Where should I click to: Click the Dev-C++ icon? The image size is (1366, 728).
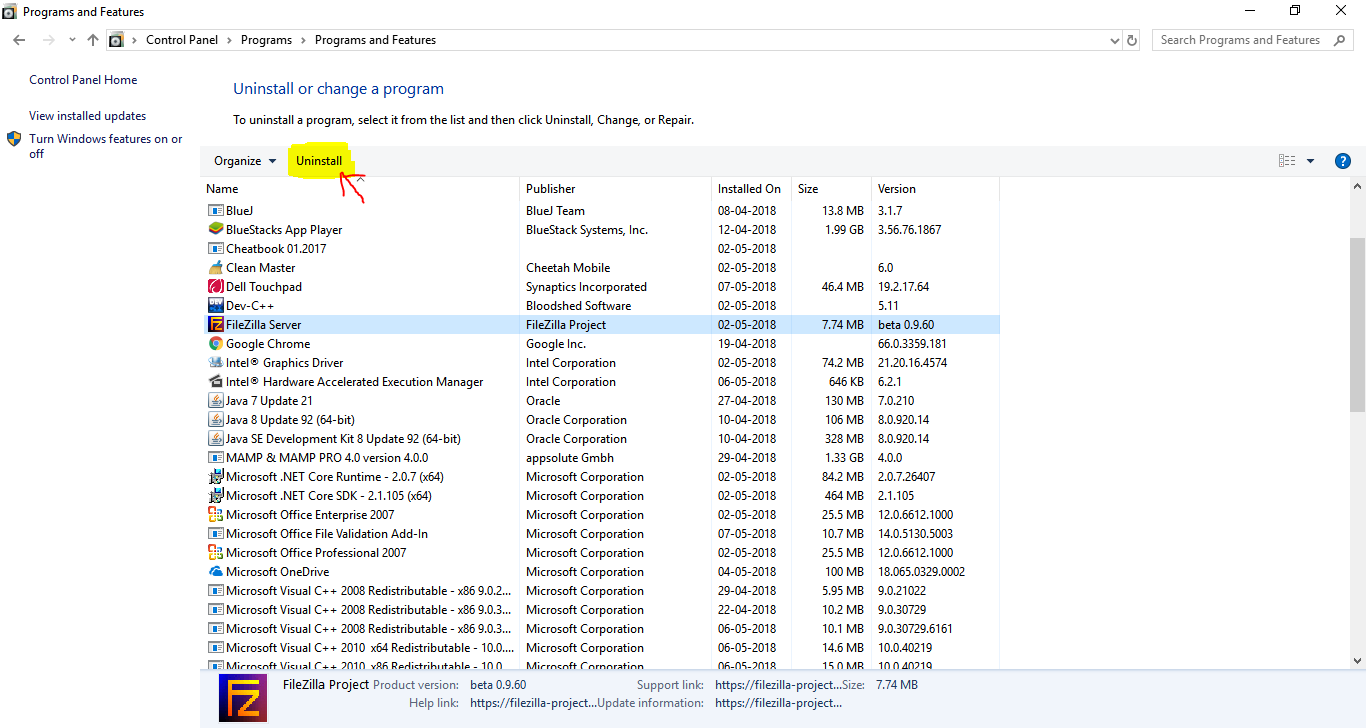point(215,306)
